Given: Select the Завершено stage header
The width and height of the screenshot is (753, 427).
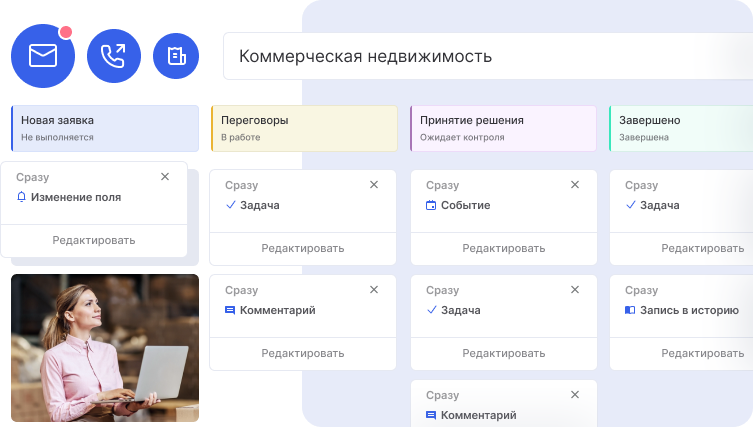Looking at the screenshot, I should click(682, 127).
